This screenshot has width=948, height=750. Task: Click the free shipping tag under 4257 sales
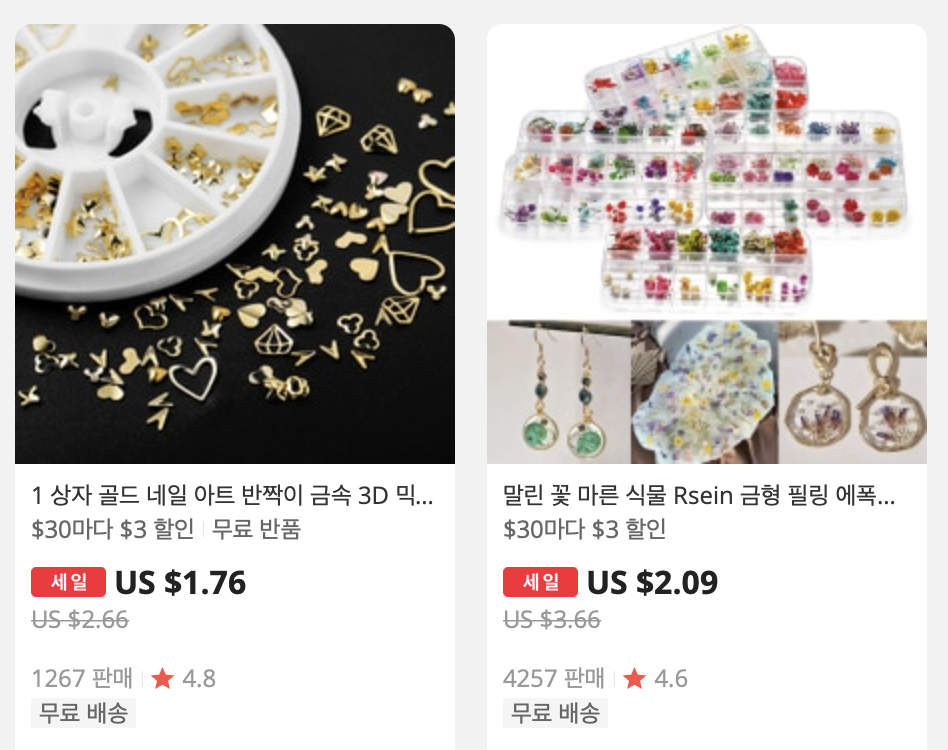pyautogui.click(x=555, y=713)
